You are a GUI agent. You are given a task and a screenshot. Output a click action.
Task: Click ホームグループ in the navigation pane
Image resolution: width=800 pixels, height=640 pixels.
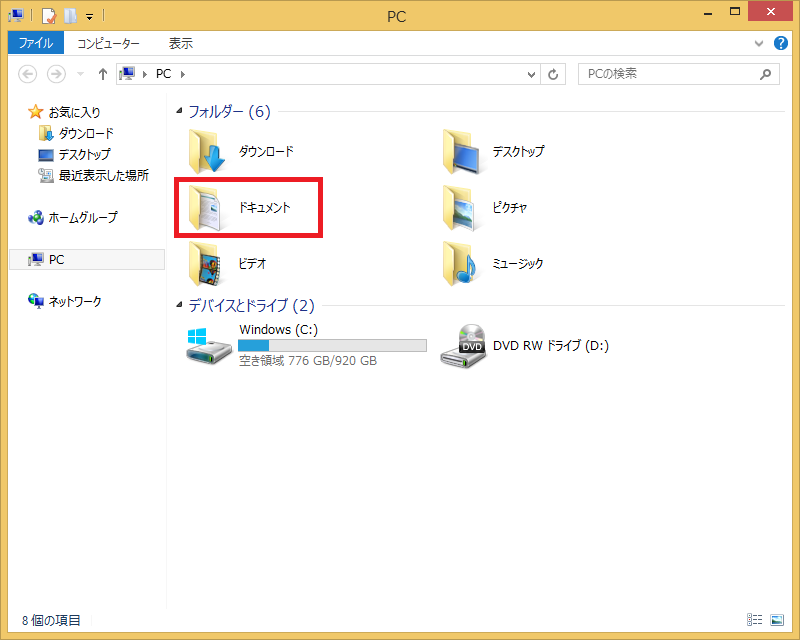[x=82, y=217]
